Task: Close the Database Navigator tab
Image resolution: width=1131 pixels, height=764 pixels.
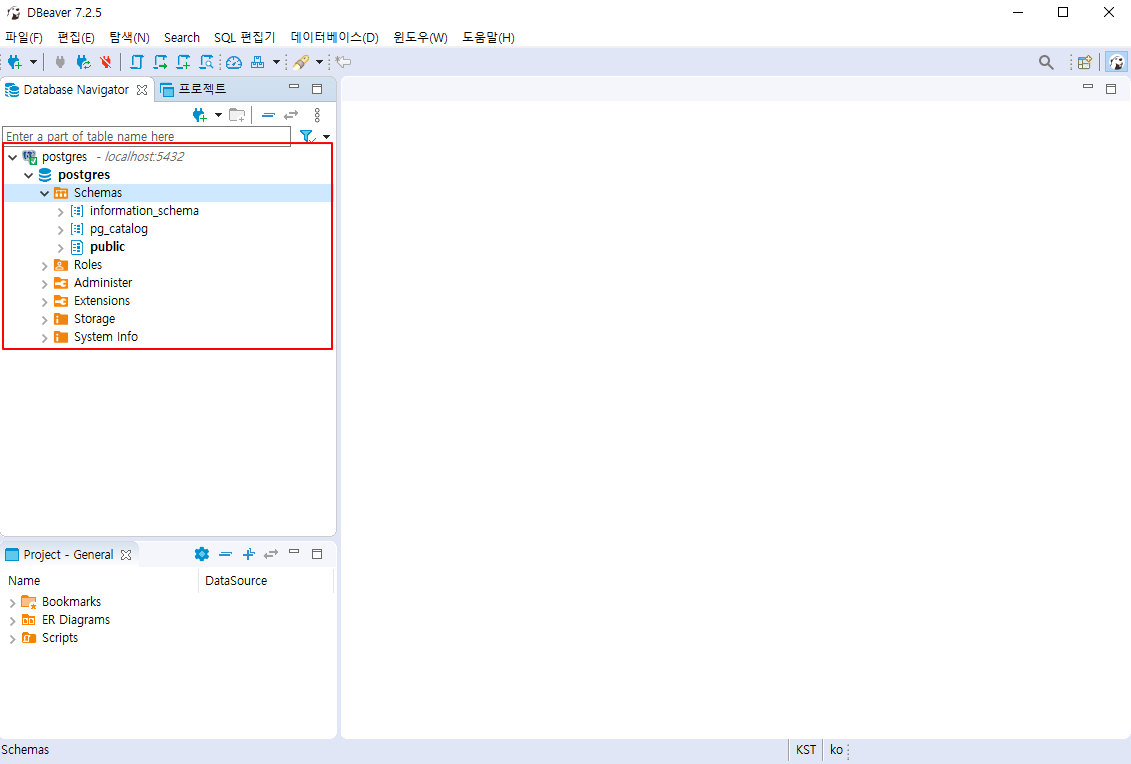Action: (142, 89)
